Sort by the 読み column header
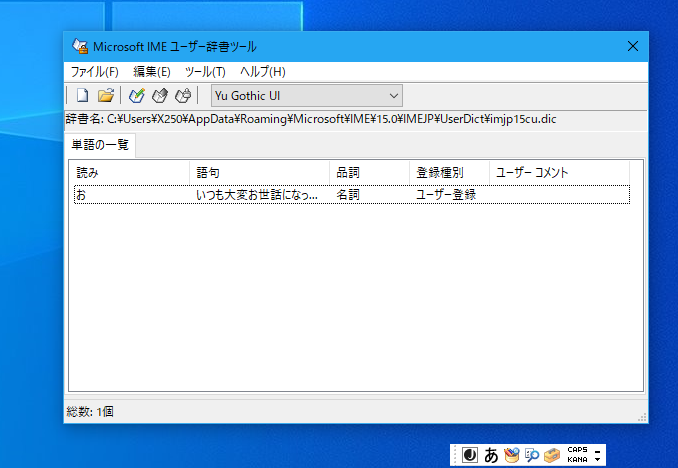 coord(129,173)
